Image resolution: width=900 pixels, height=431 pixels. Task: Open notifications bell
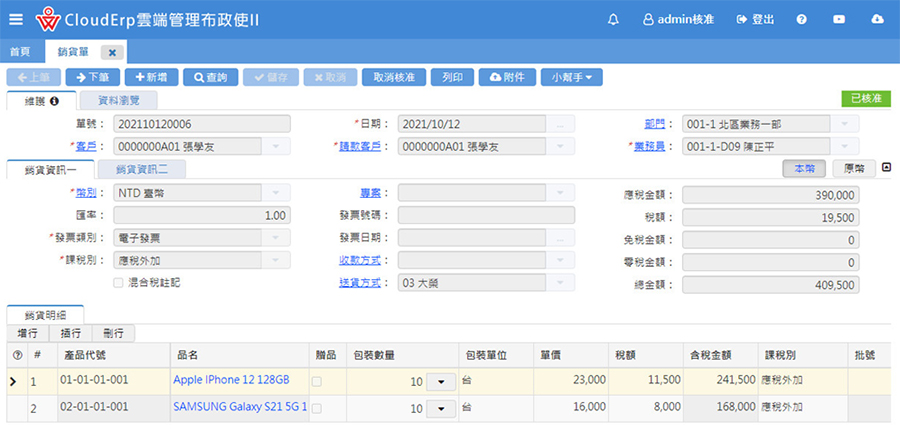click(613, 20)
